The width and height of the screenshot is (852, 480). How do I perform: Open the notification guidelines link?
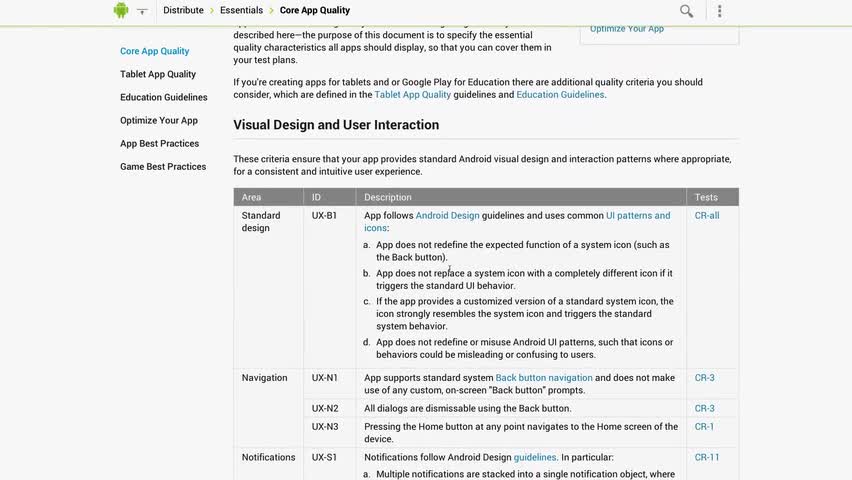point(535,458)
